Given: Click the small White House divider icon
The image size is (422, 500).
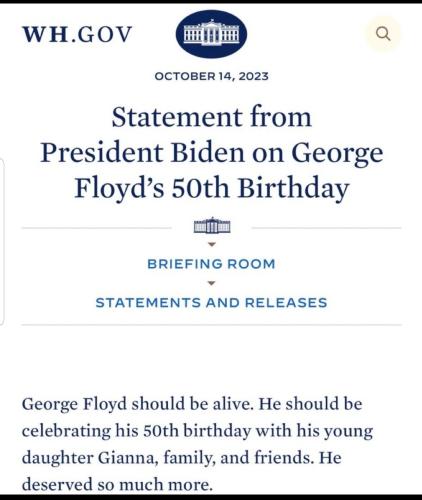Looking at the screenshot, I should click(212, 225).
